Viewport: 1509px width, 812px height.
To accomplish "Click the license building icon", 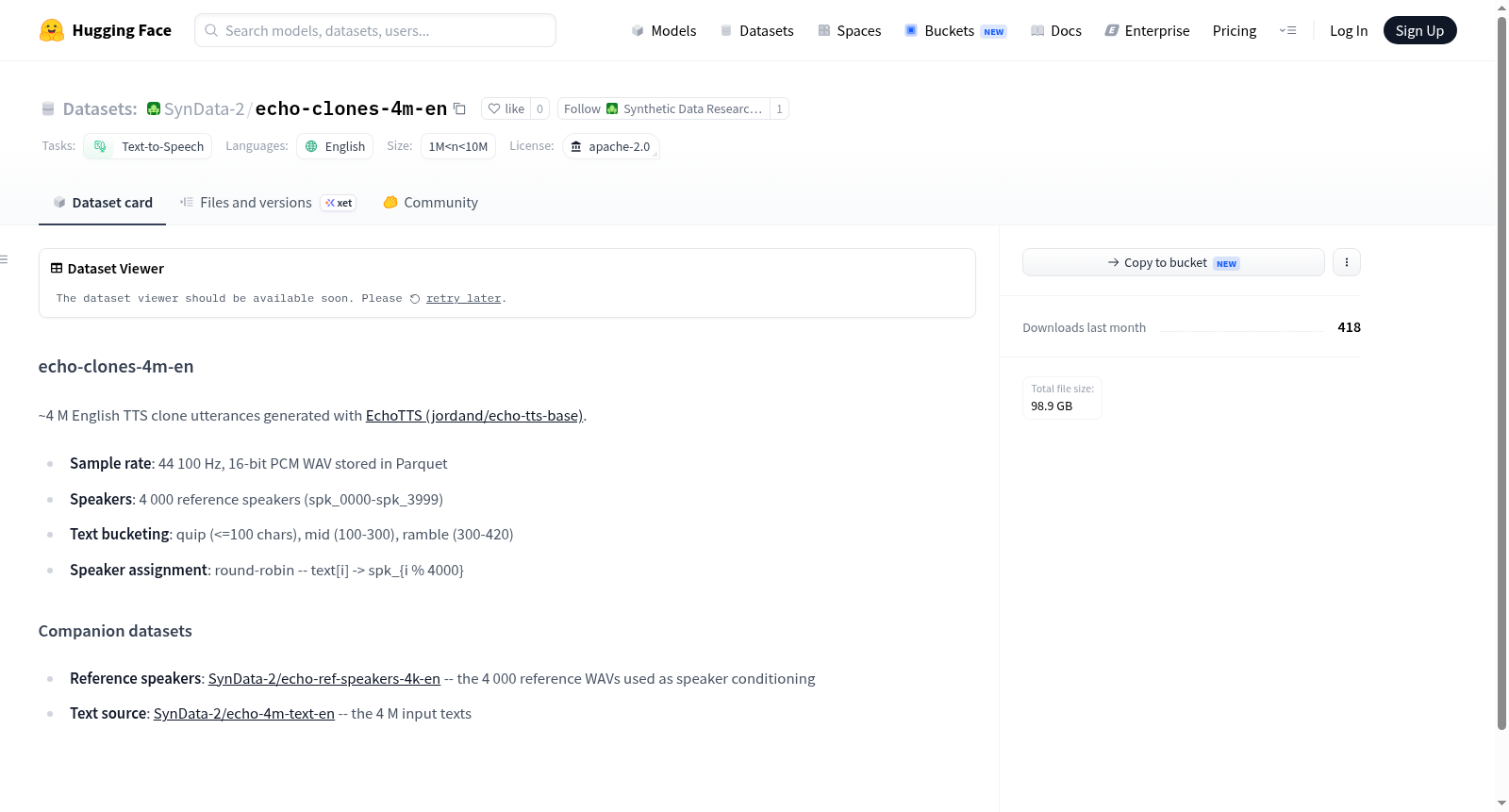I will [576, 146].
